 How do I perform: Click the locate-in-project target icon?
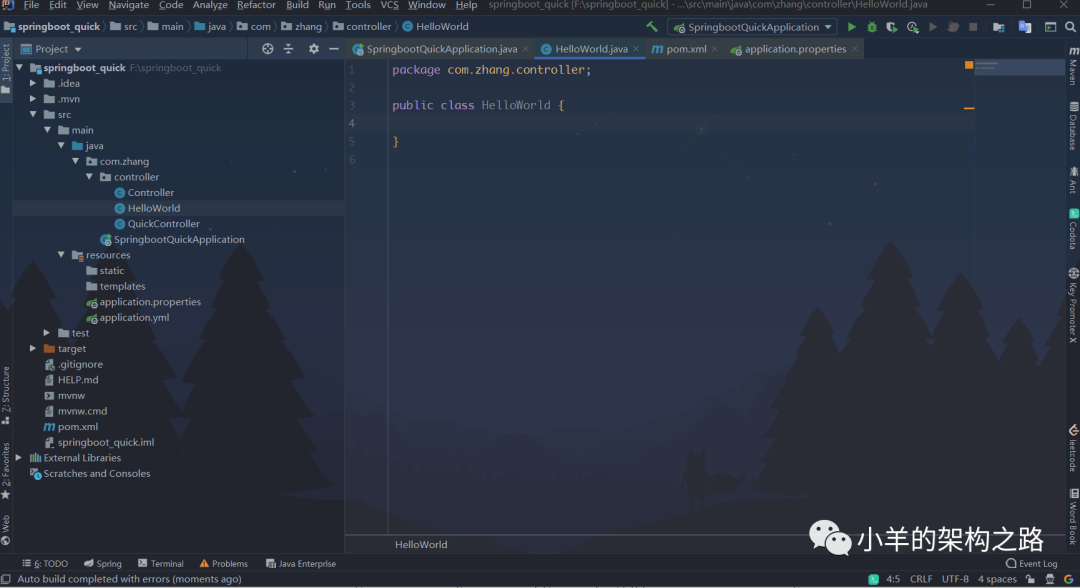(x=268, y=49)
